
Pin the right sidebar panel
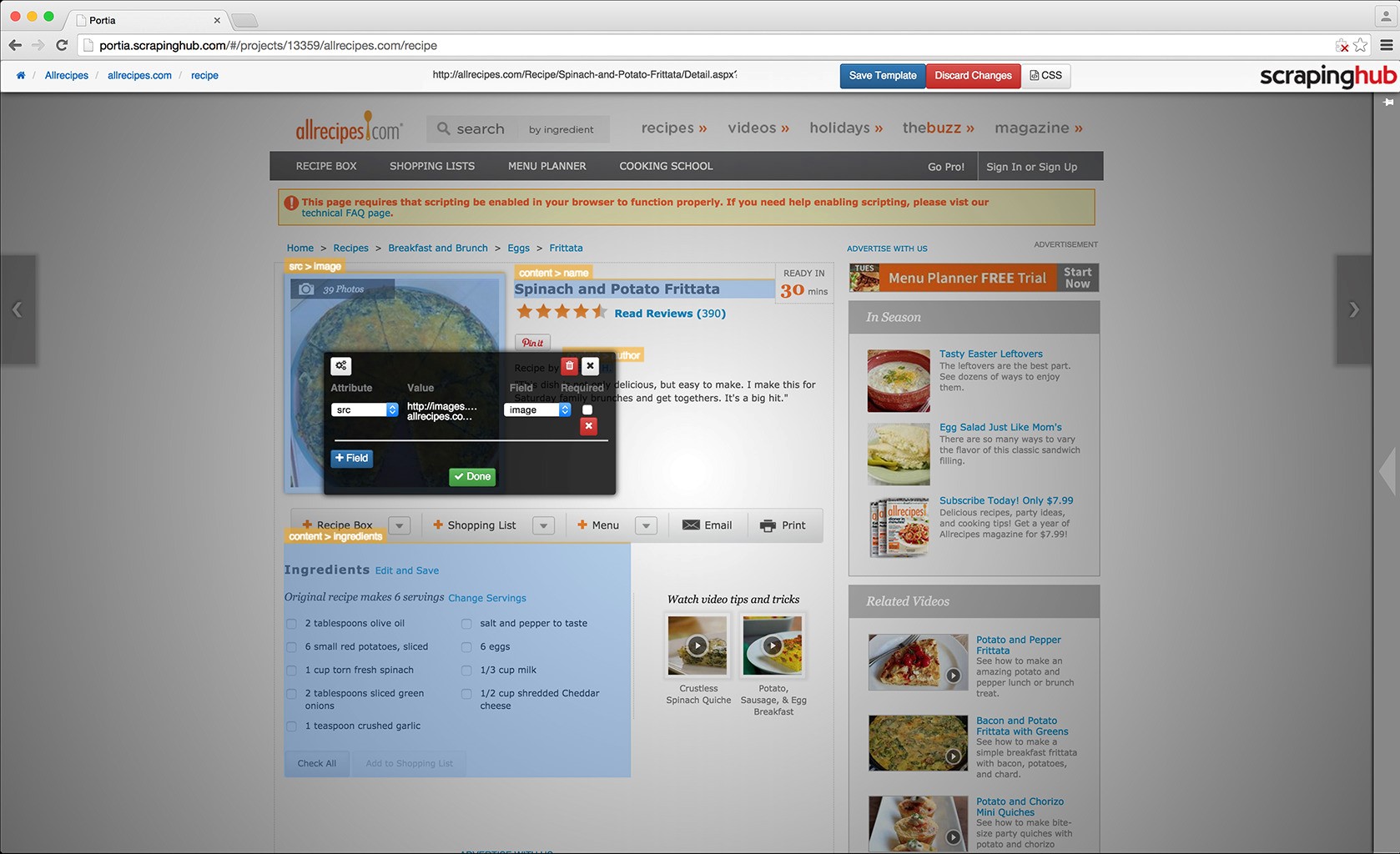[x=1388, y=102]
